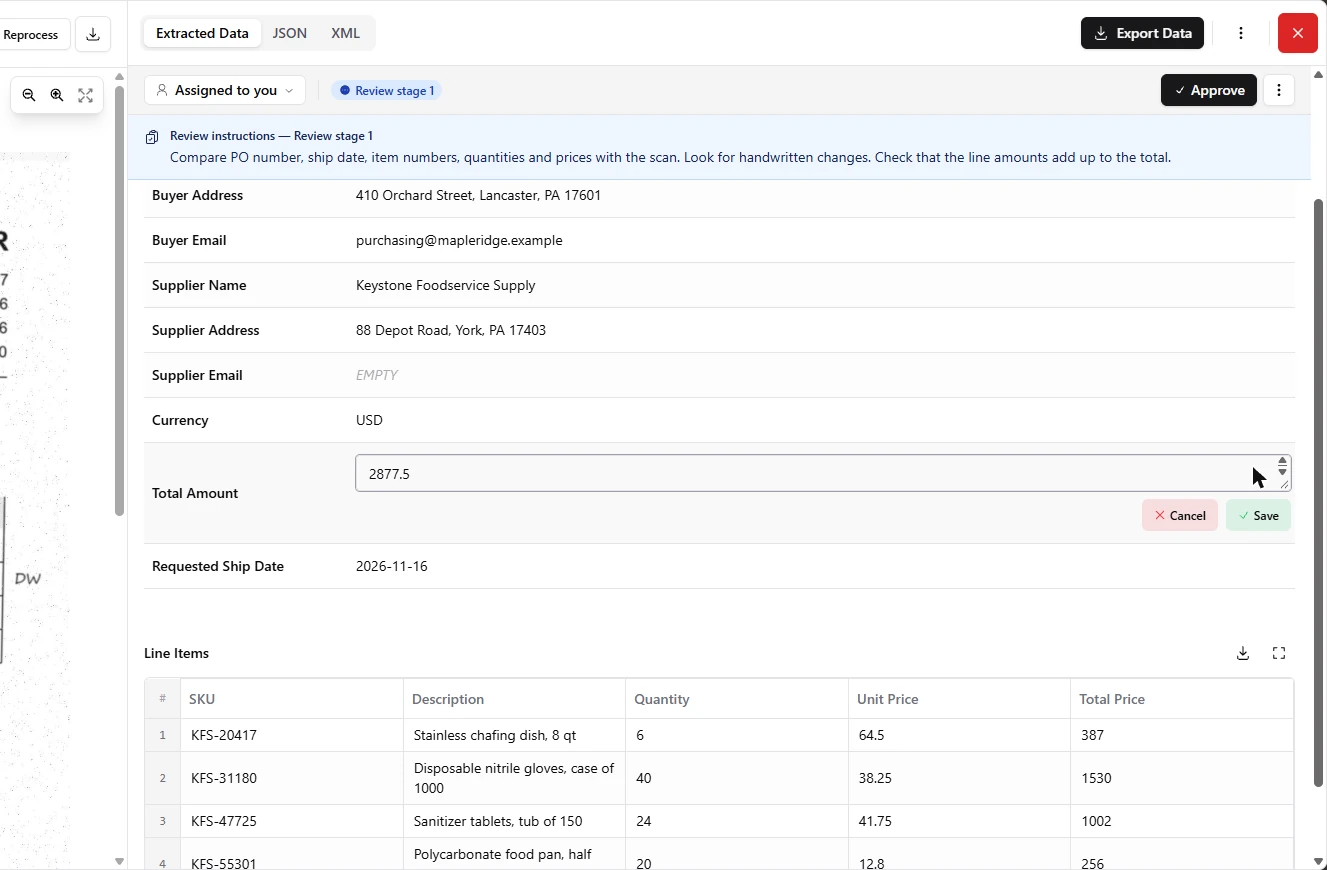Screen dimensions: 1327x870
Task: Click Unit Price cell 38.25
Action: (x=959, y=778)
